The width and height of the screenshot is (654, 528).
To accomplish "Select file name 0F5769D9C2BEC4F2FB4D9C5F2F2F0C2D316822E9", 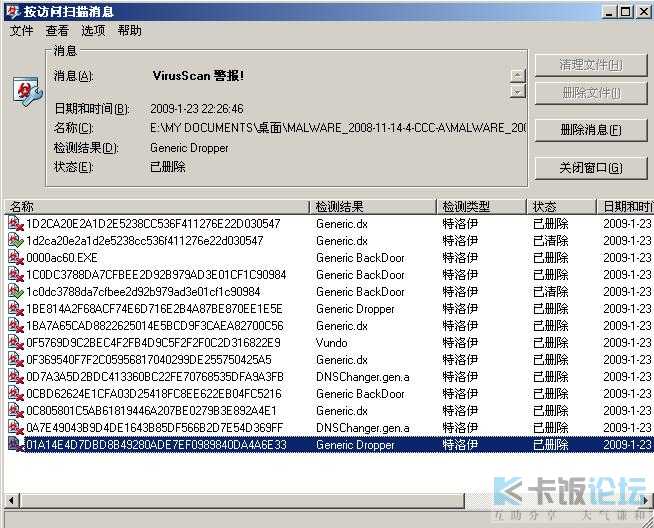I will click(x=153, y=343).
